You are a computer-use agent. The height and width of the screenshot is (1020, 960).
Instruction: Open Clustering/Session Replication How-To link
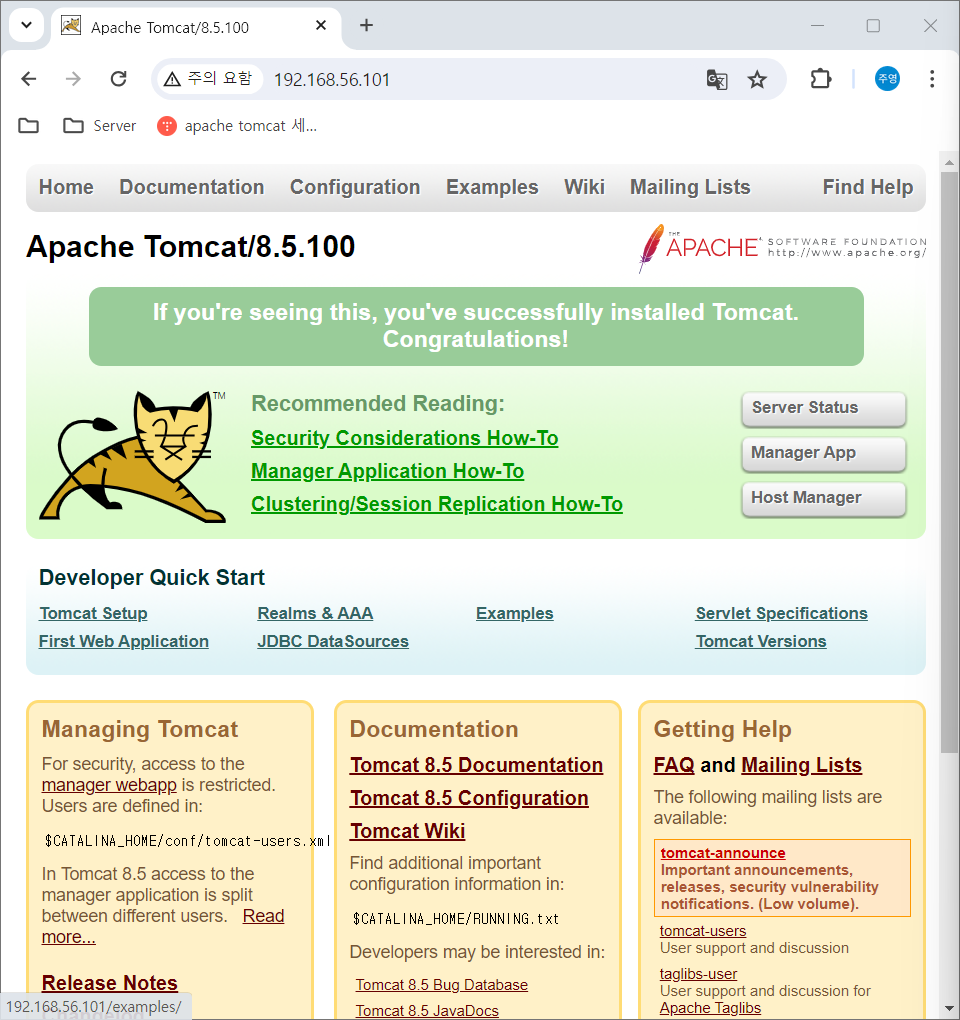(437, 505)
